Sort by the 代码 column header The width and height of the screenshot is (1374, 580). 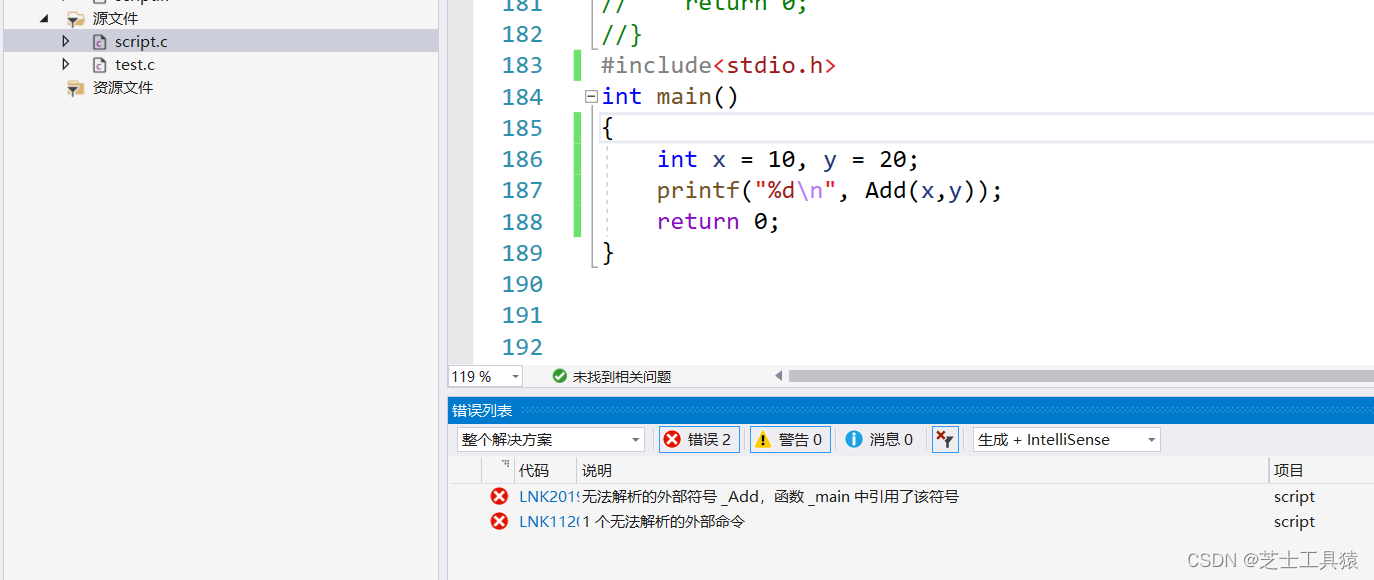(546, 470)
